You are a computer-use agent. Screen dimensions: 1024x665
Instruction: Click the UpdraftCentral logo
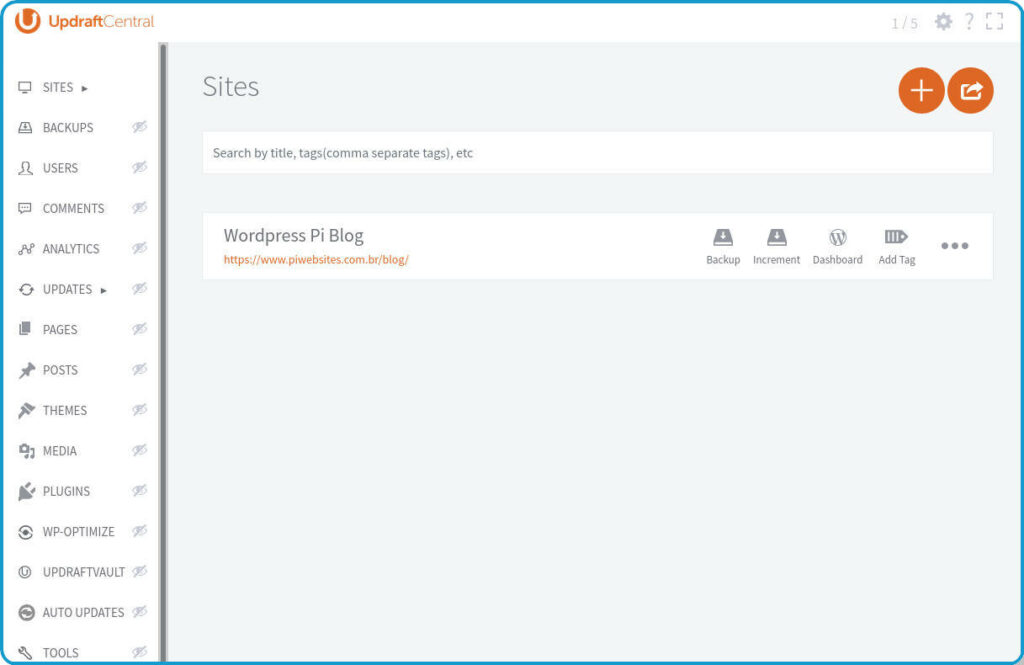(x=85, y=22)
